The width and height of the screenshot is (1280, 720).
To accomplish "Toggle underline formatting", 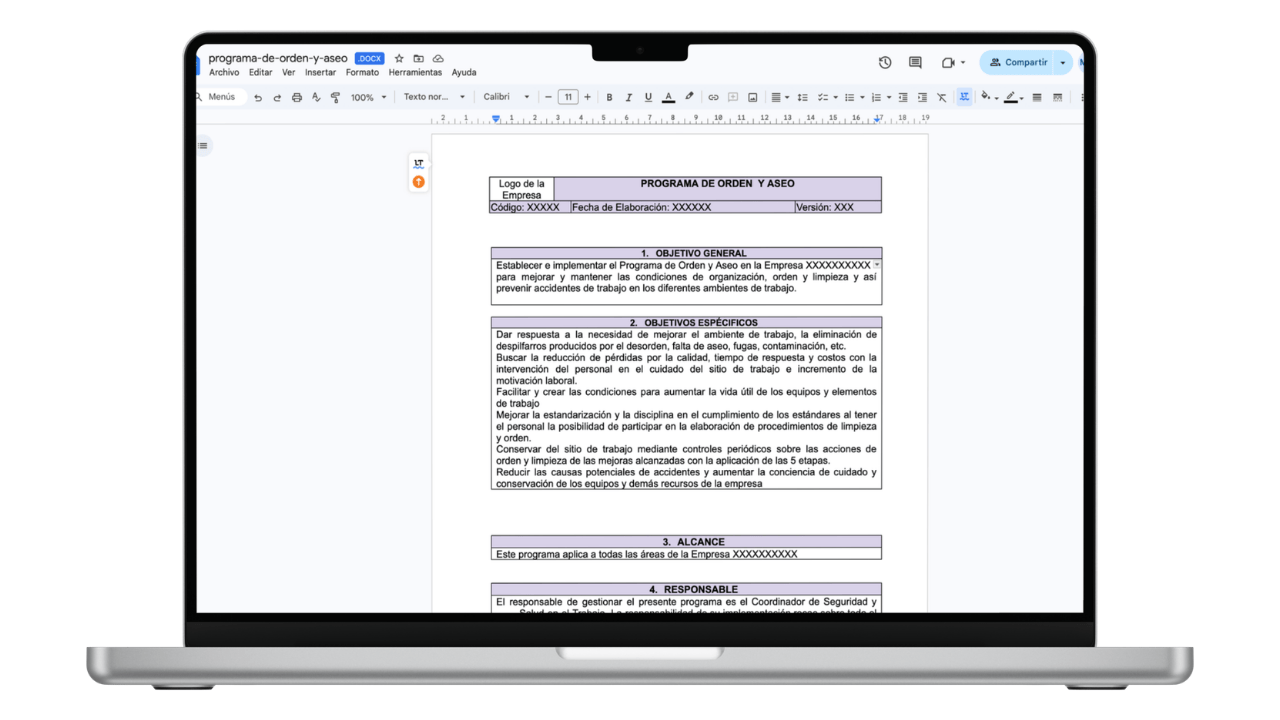I will coord(648,97).
